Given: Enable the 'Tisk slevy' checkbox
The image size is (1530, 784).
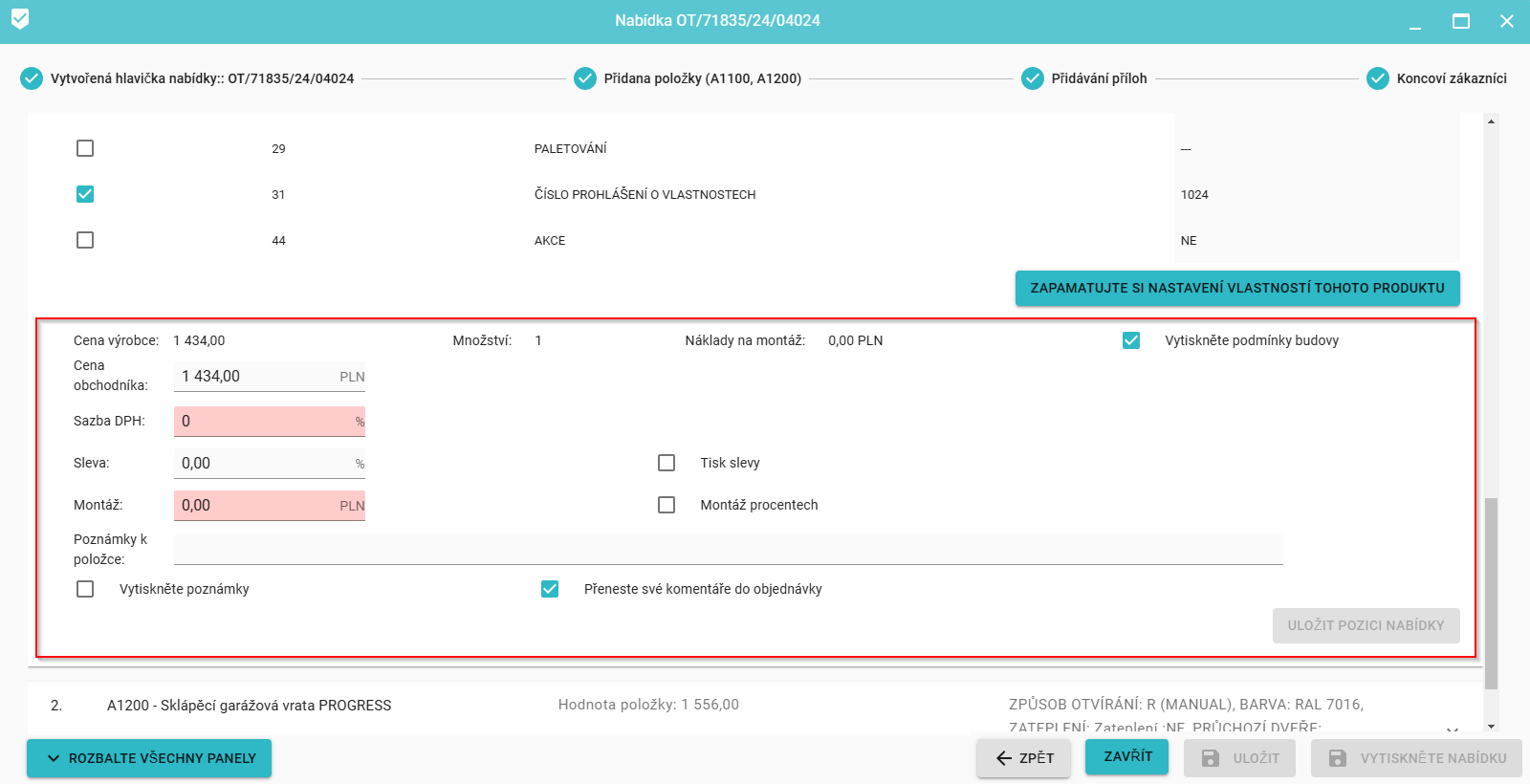Looking at the screenshot, I should (667, 463).
